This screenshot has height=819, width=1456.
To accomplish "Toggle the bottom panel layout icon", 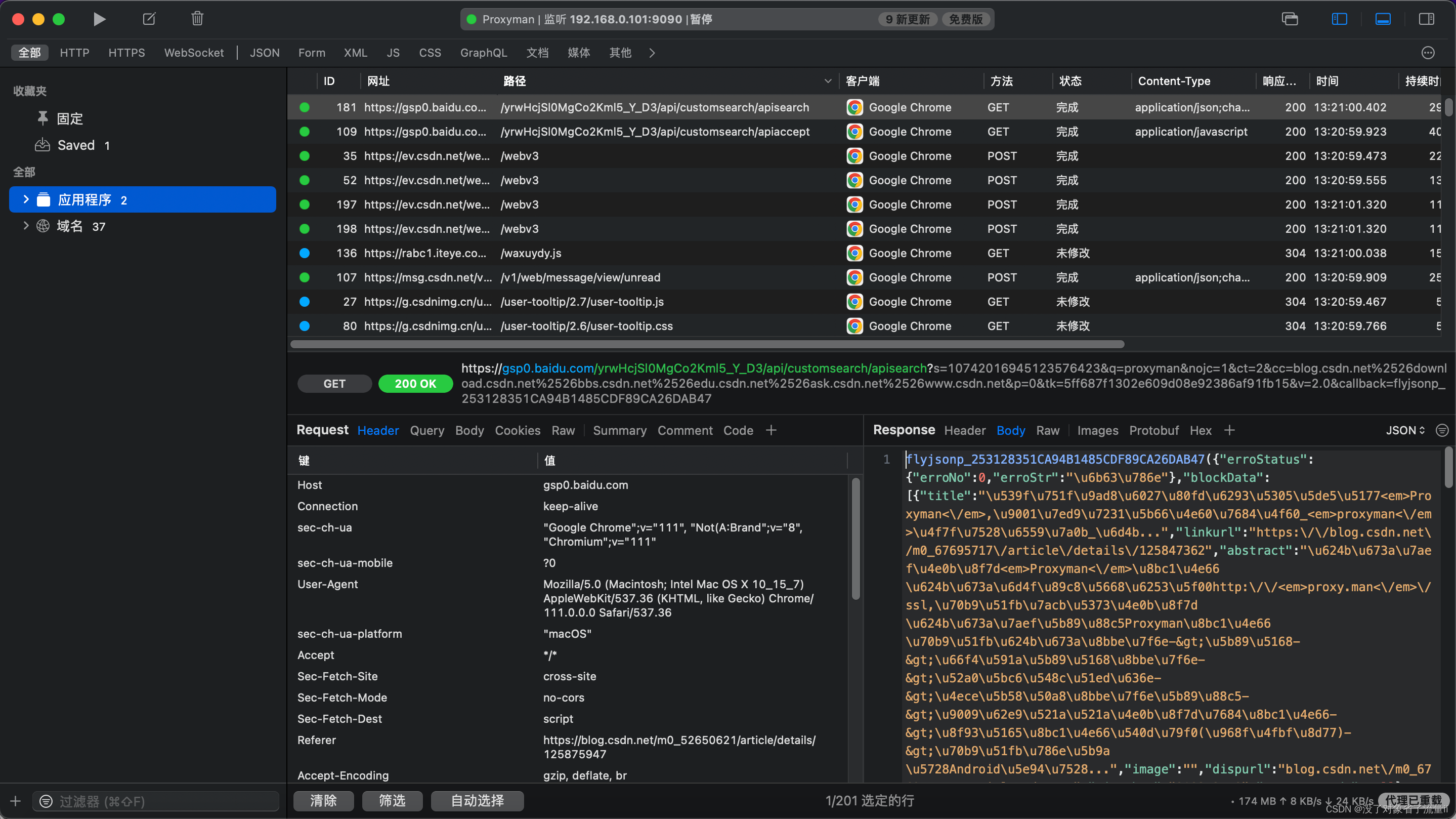I will 1383,19.
